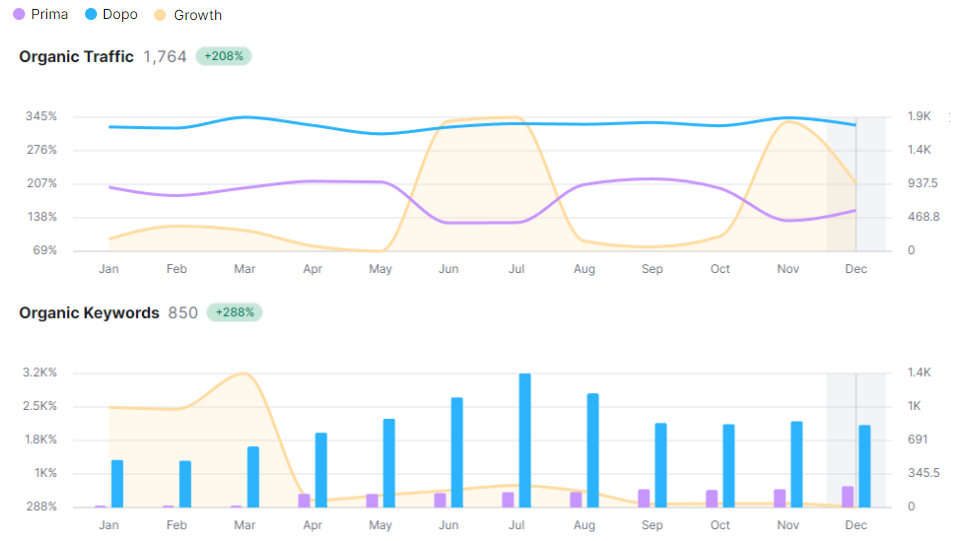
Task: Click the blue Dopo bar for June
Action: pos(457,452)
